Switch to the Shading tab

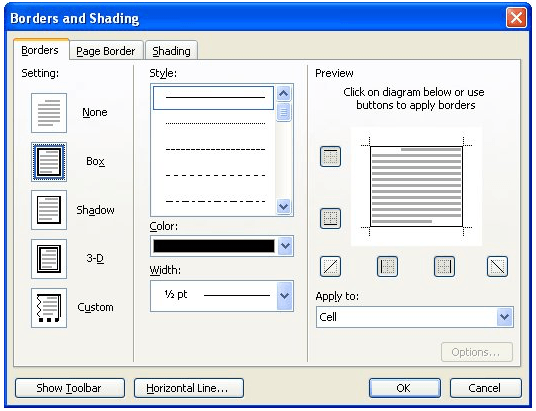pos(171,51)
